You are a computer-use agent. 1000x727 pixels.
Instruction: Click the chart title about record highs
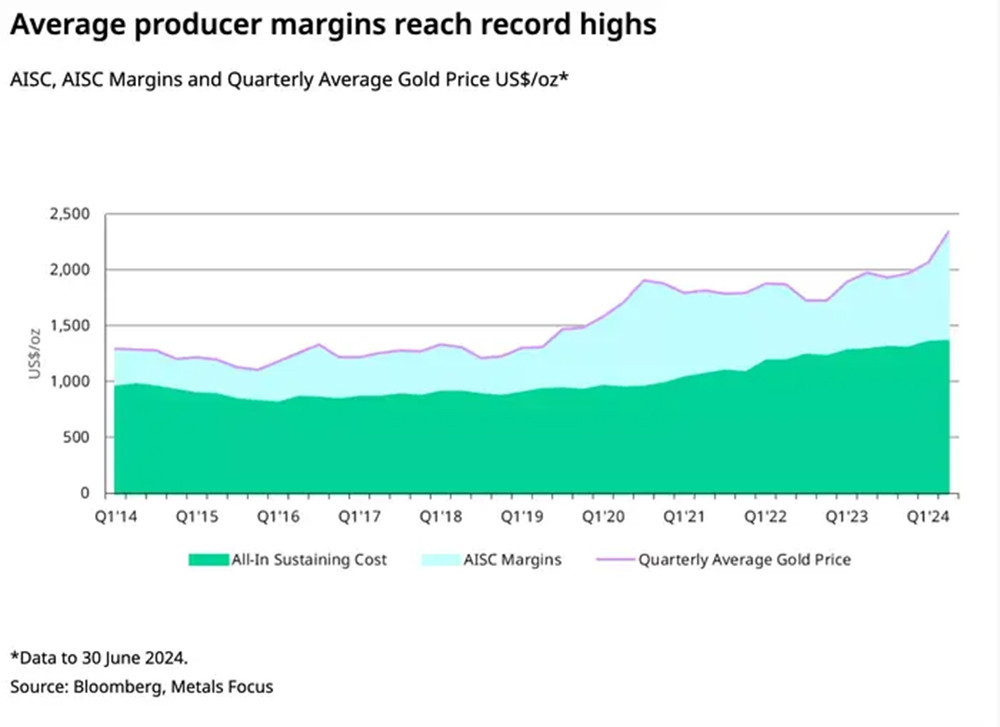coord(333,25)
